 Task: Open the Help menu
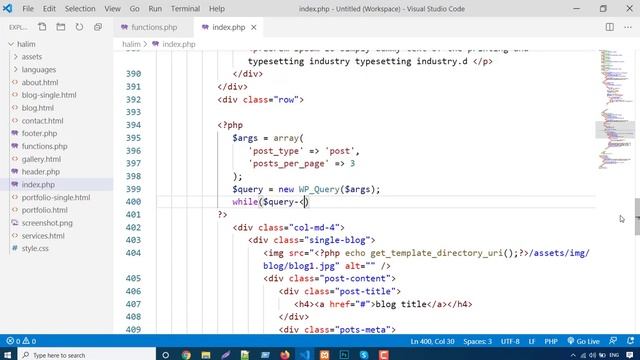tap(217, 9)
